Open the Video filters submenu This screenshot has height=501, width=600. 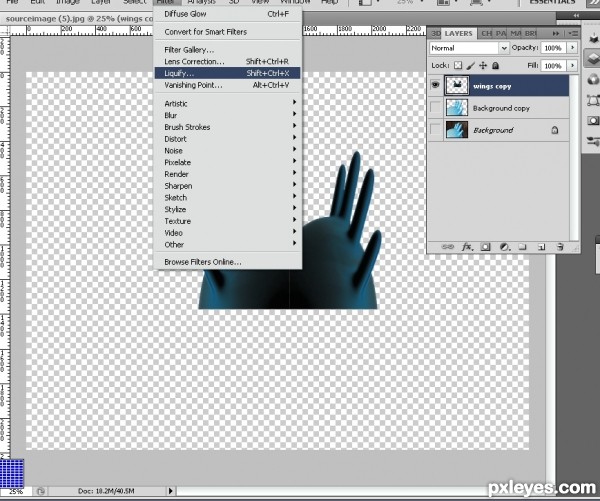[x=227, y=233]
